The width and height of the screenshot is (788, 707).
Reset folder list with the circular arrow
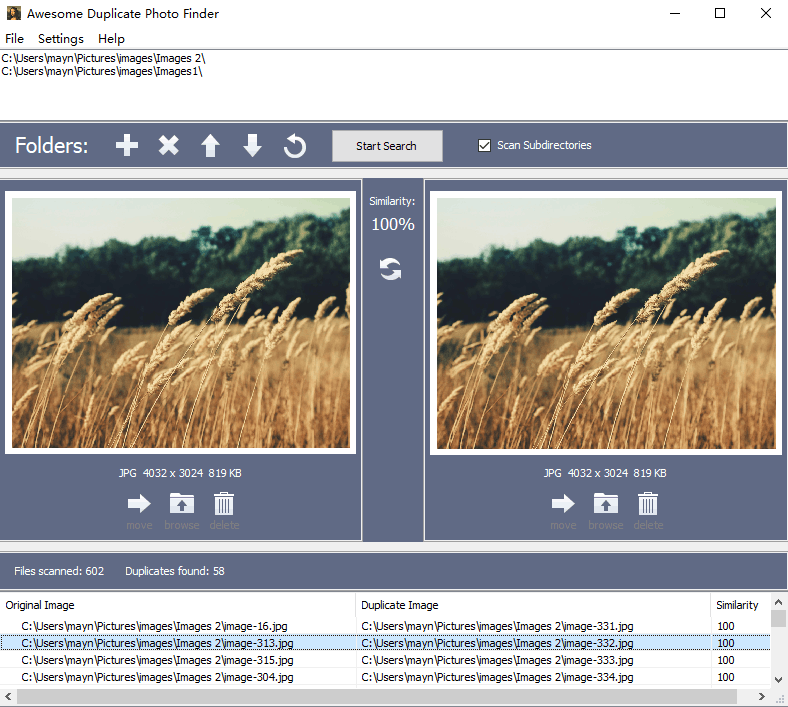tap(294, 146)
